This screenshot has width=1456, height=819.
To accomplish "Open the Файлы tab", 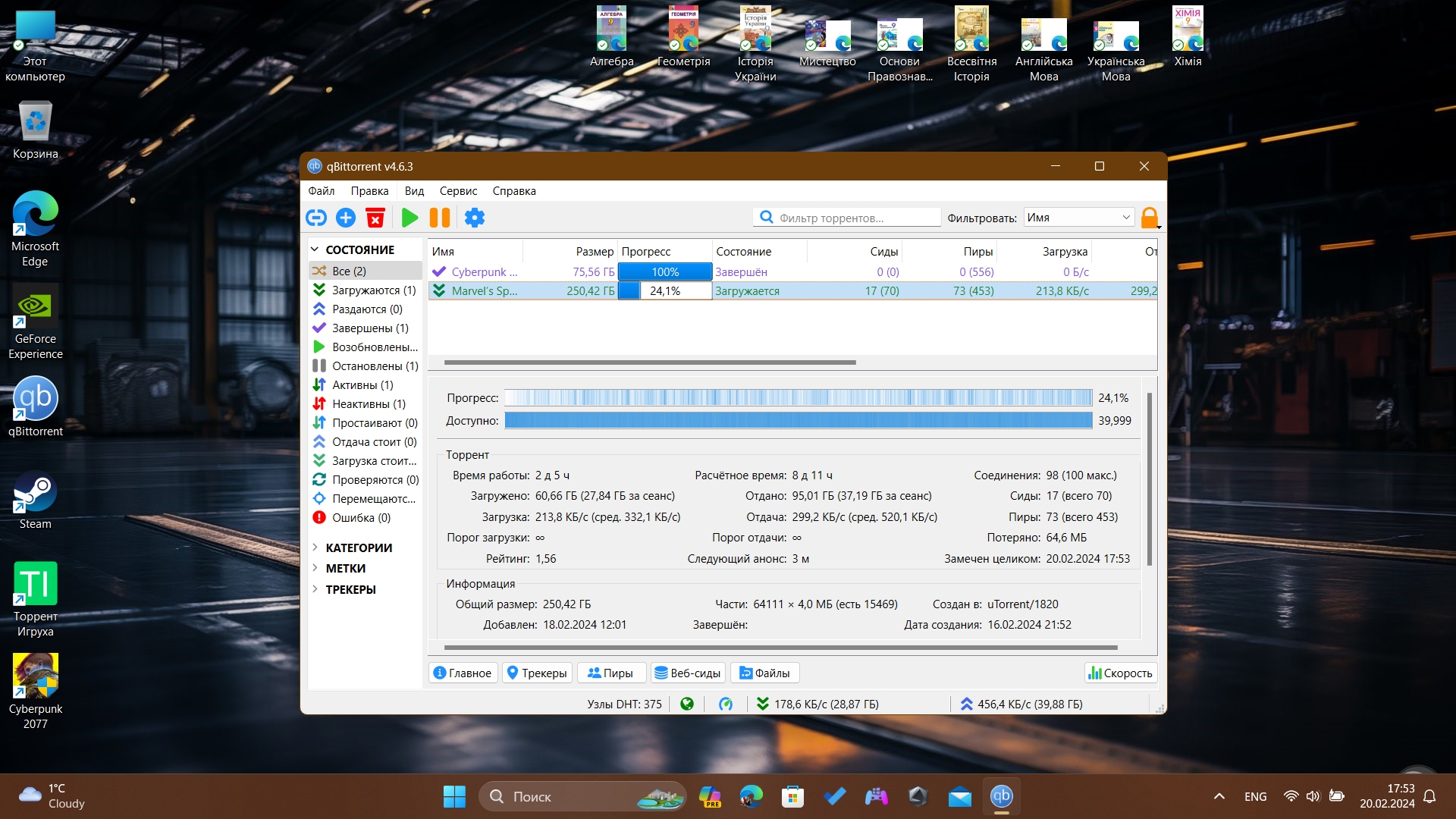I will coord(765,673).
